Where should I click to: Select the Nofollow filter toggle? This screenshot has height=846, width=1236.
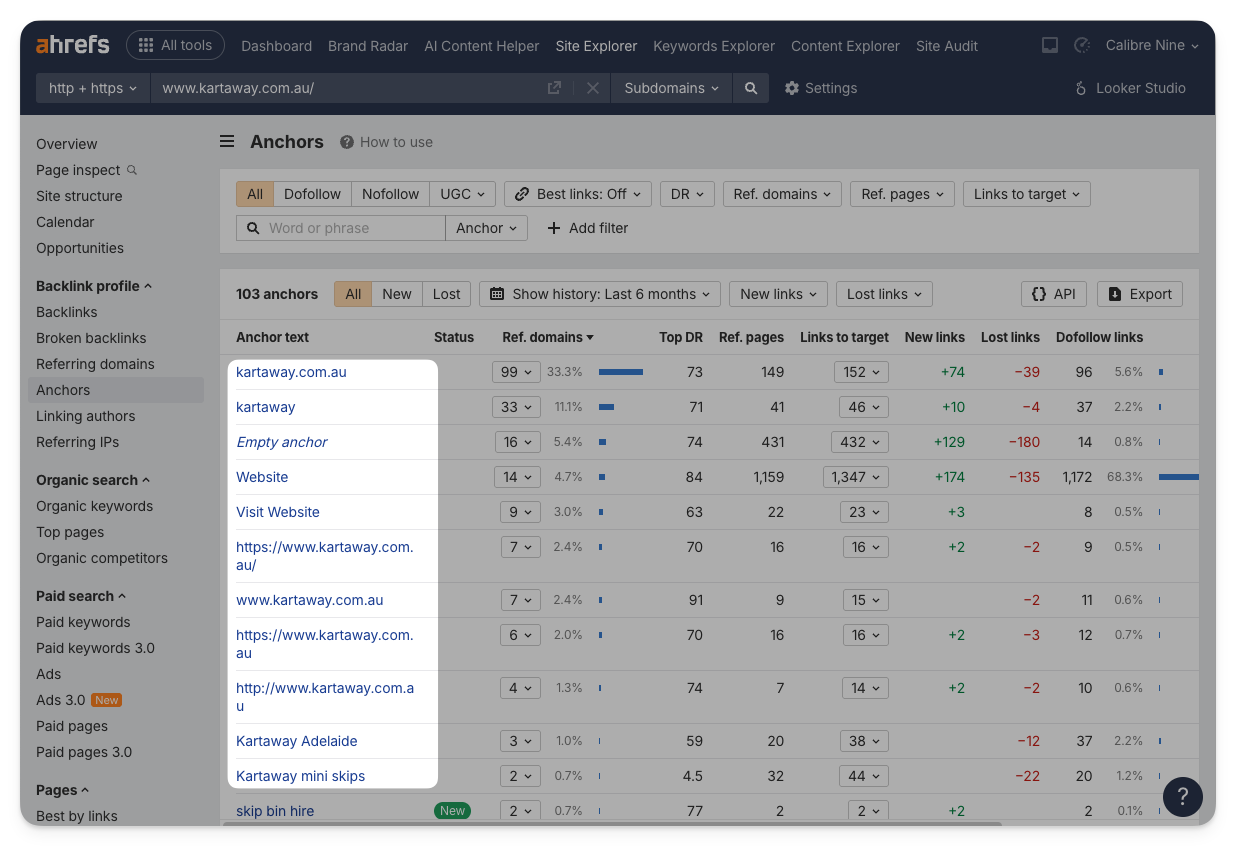tap(390, 194)
